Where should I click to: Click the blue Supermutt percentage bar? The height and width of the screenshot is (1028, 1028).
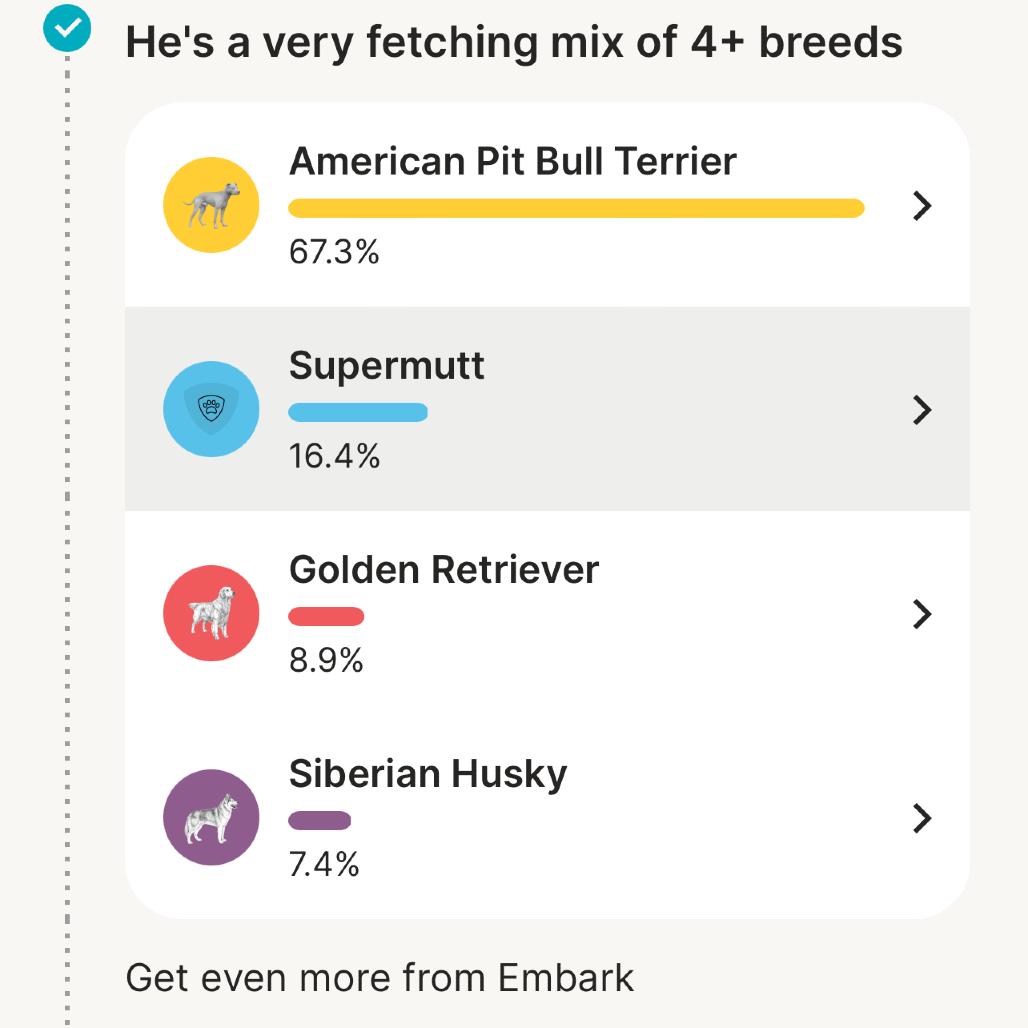click(x=358, y=412)
